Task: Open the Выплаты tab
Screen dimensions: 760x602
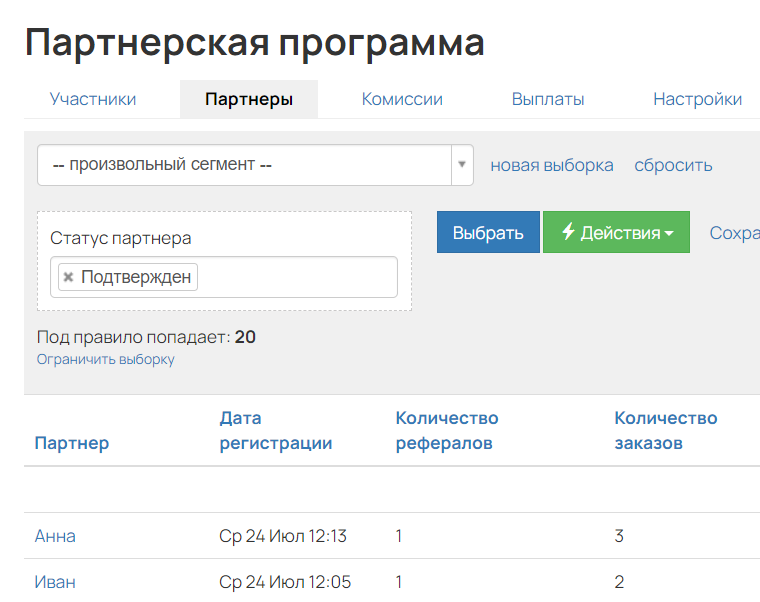Action: (548, 99)
